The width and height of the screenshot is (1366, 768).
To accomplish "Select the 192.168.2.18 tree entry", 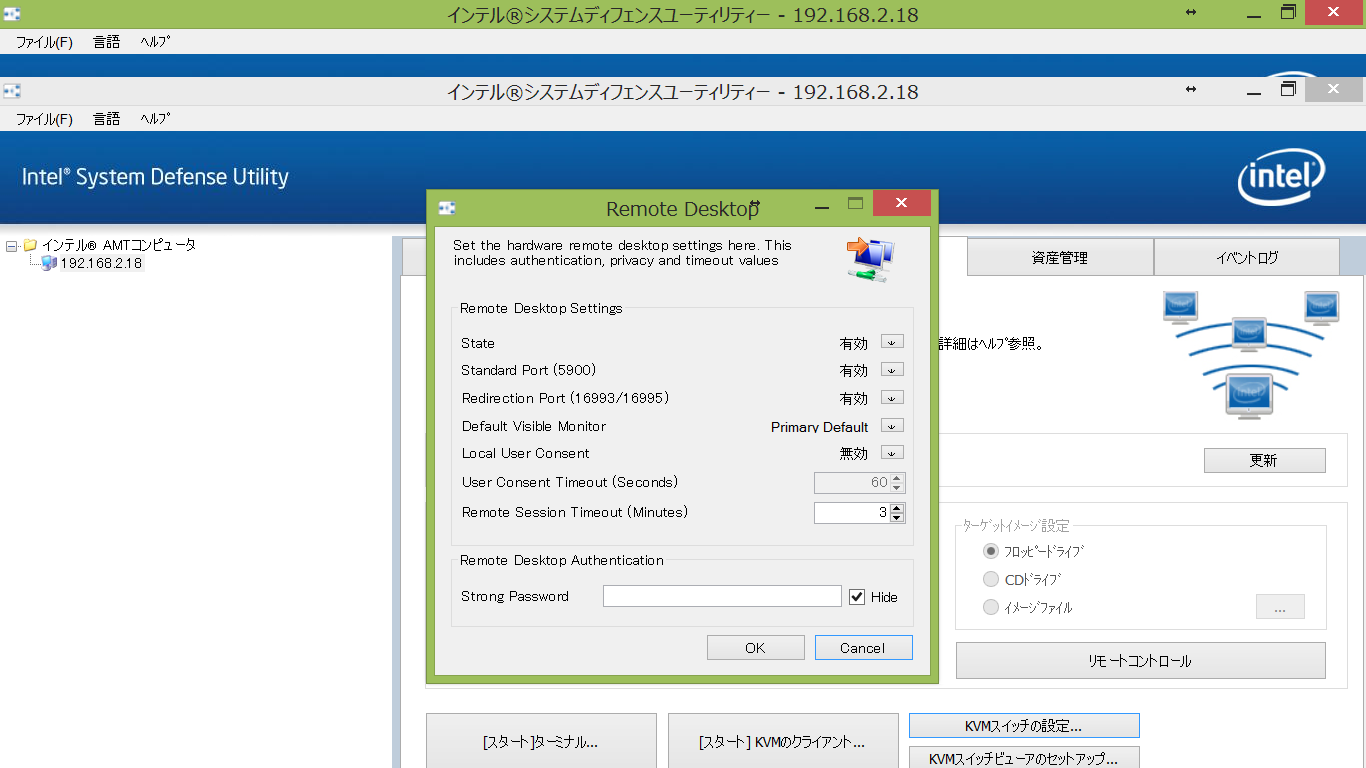I will [101, 264].
